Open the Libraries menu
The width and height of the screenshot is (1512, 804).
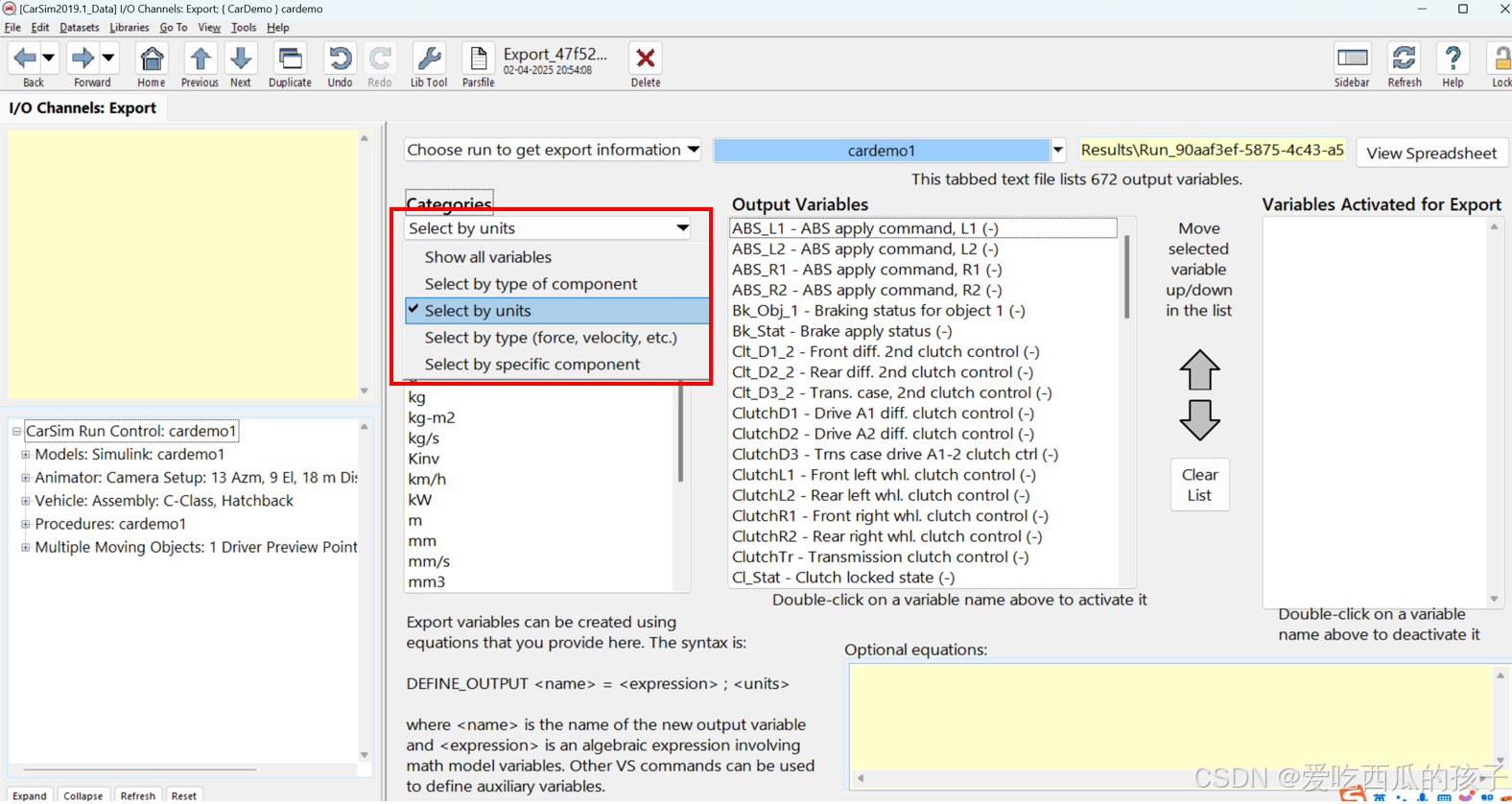[x=130, y=28]
